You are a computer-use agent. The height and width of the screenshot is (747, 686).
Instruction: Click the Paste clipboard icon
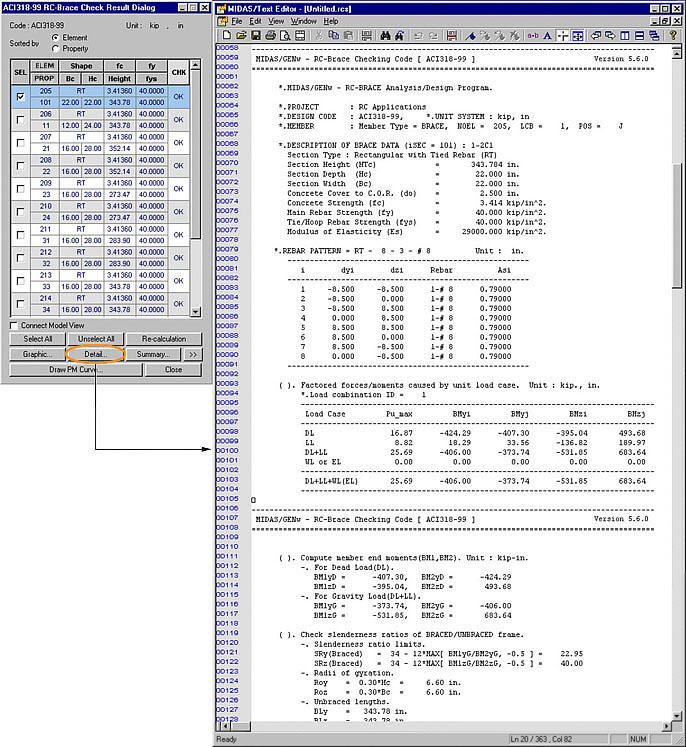348,35
